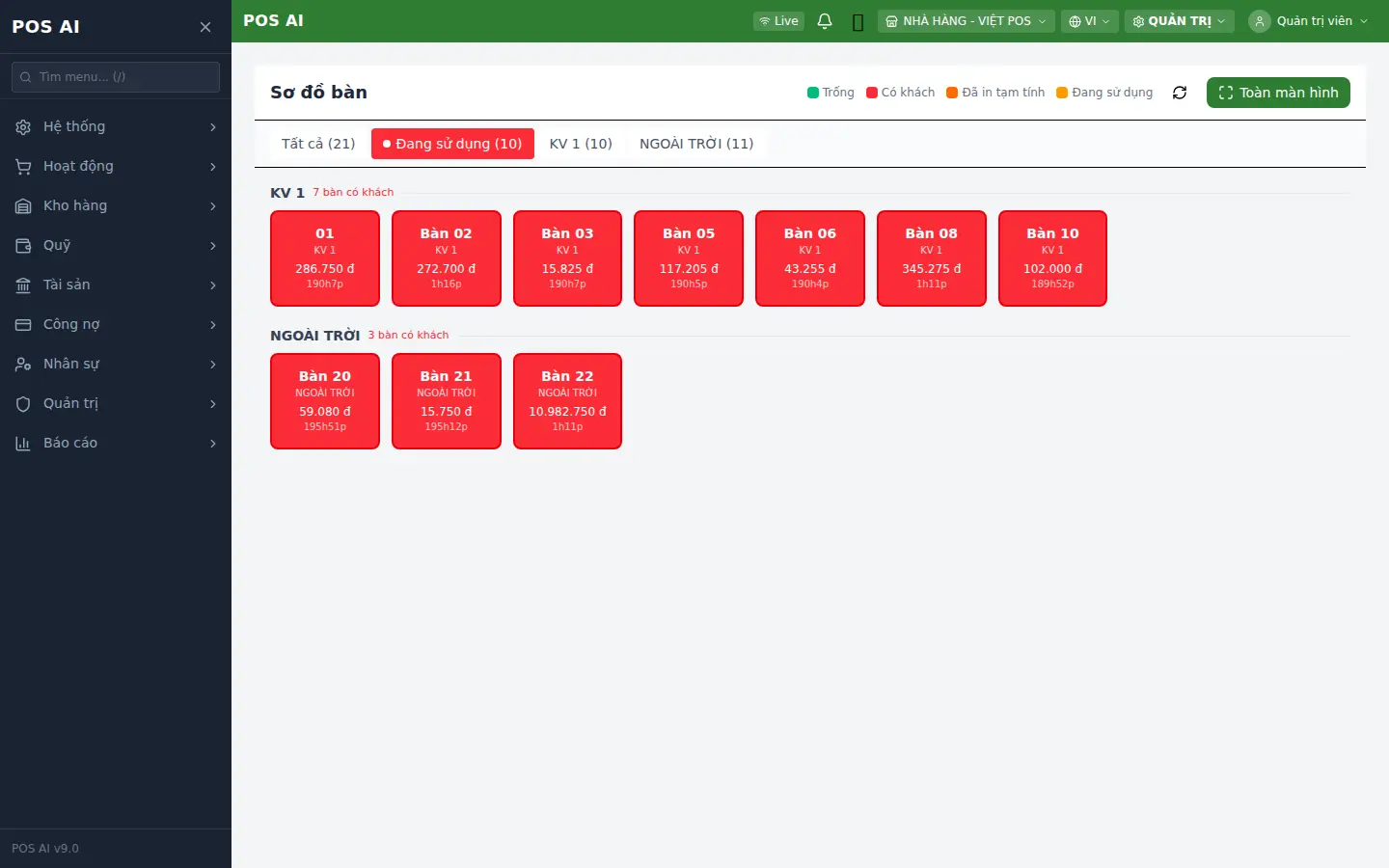Focus the Tìm menu search field
The image size is (1389, 868).
(x=116, y=77)
